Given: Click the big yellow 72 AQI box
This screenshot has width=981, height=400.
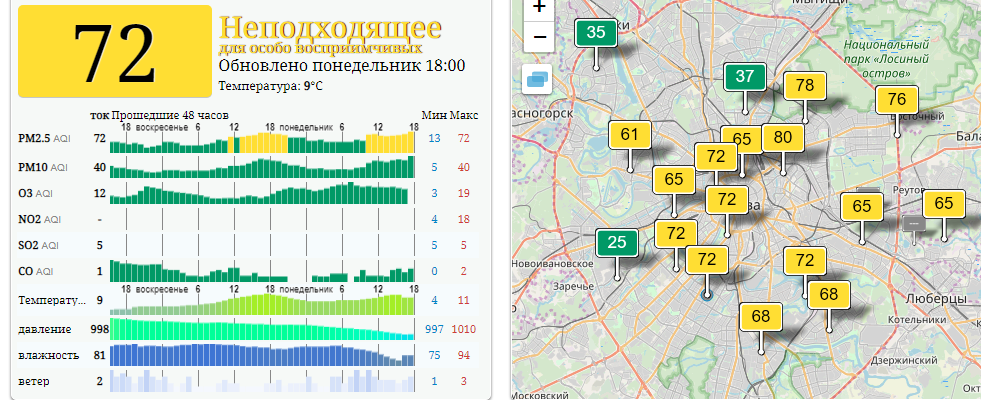Looking at the screenshot, I should 115,51.
